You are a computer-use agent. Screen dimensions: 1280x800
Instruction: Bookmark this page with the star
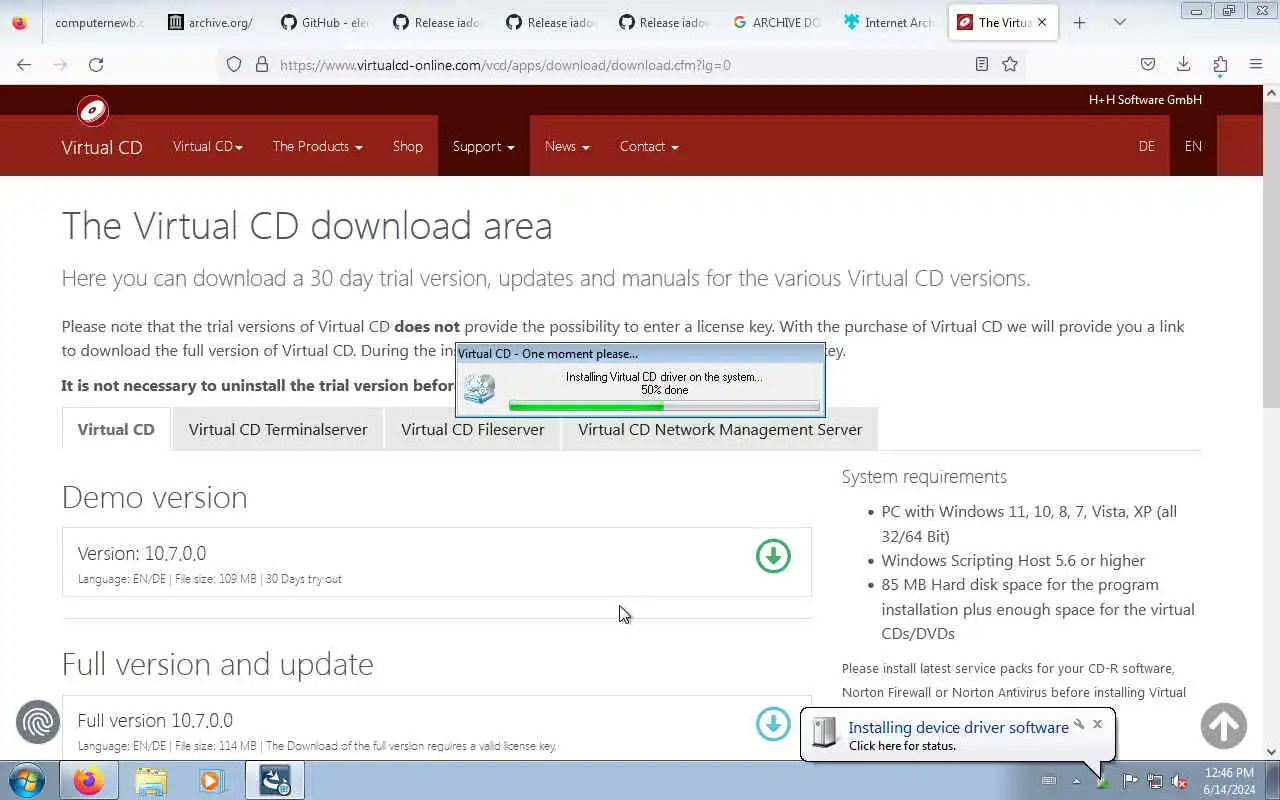point(1010,64)
